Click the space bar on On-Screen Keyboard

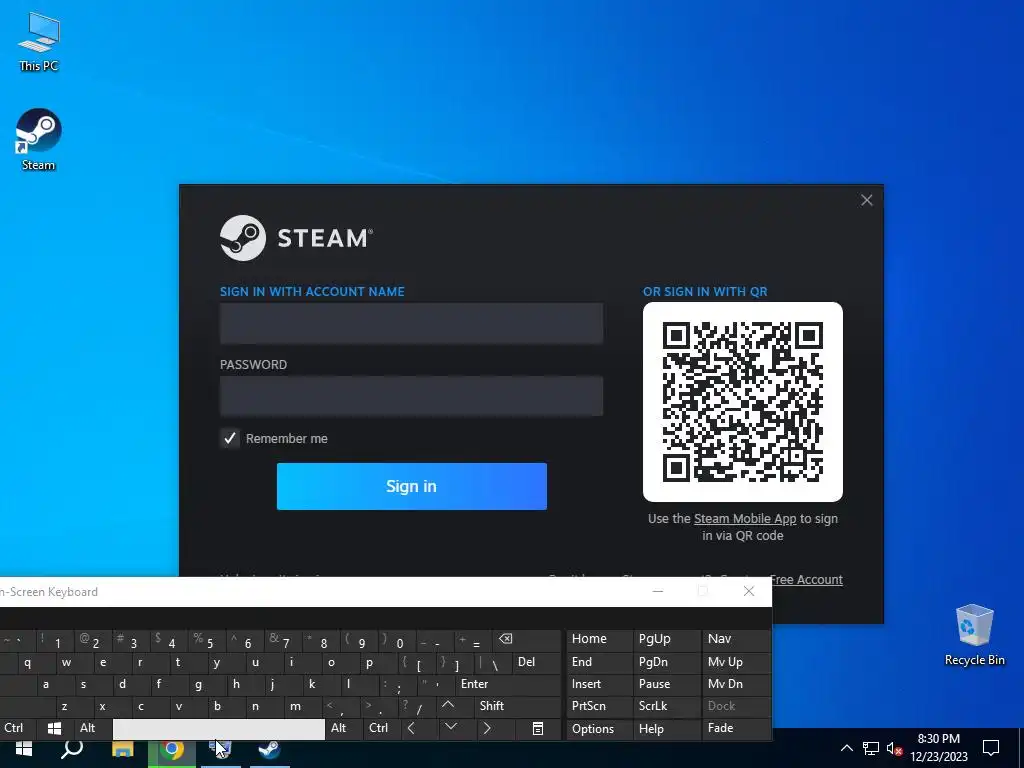[219, 729]
